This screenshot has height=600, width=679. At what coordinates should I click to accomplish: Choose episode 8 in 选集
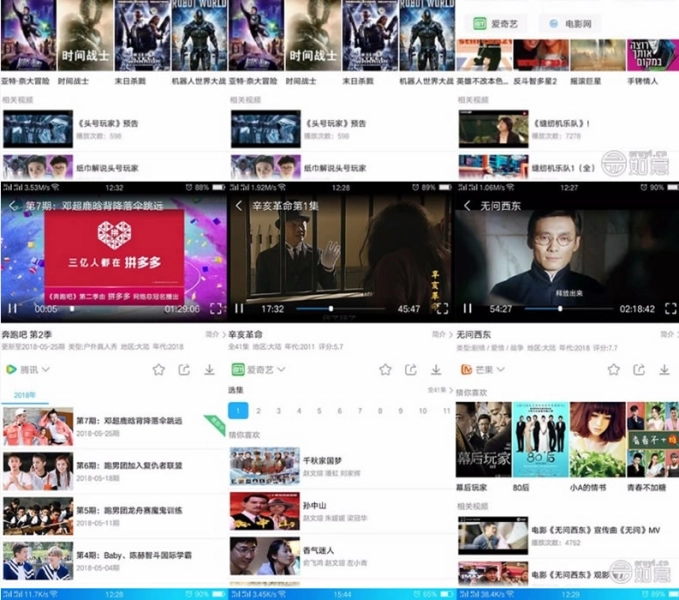pos(380,411)
